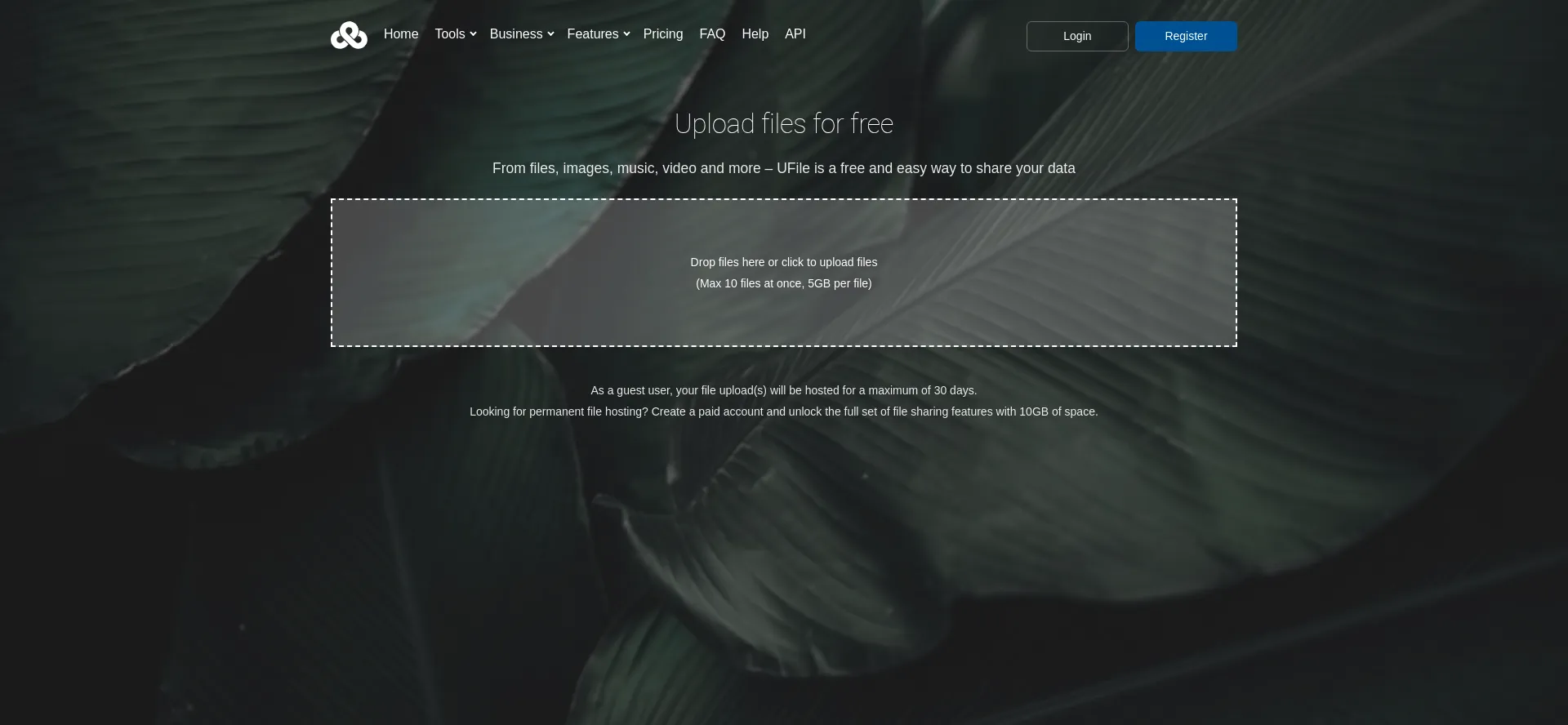The image size is (1568, 725).
Task: Expand the Tools dropdown chevron
Action: (x=473, y=34)
